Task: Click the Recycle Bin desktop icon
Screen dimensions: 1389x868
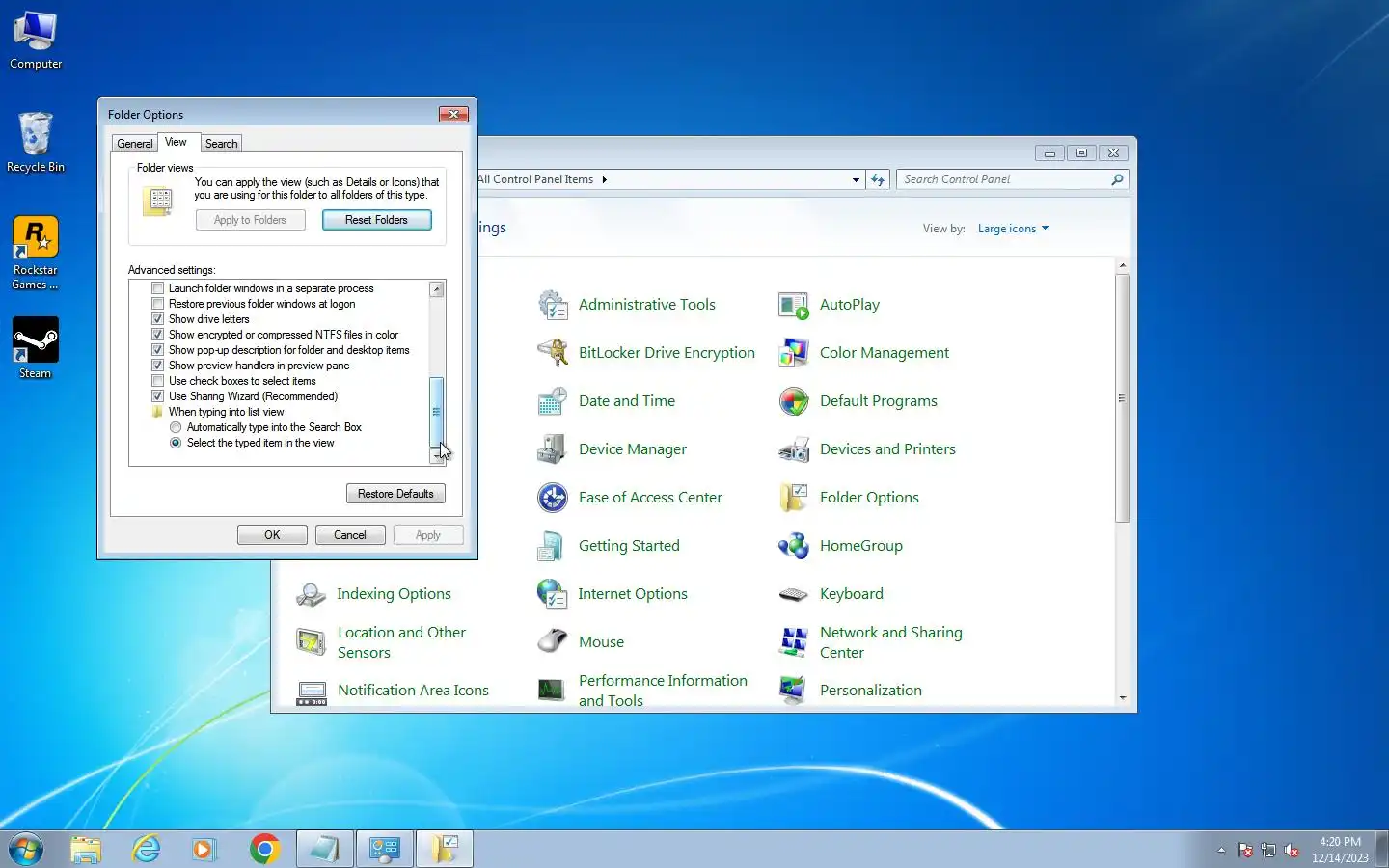Action: 36,143
